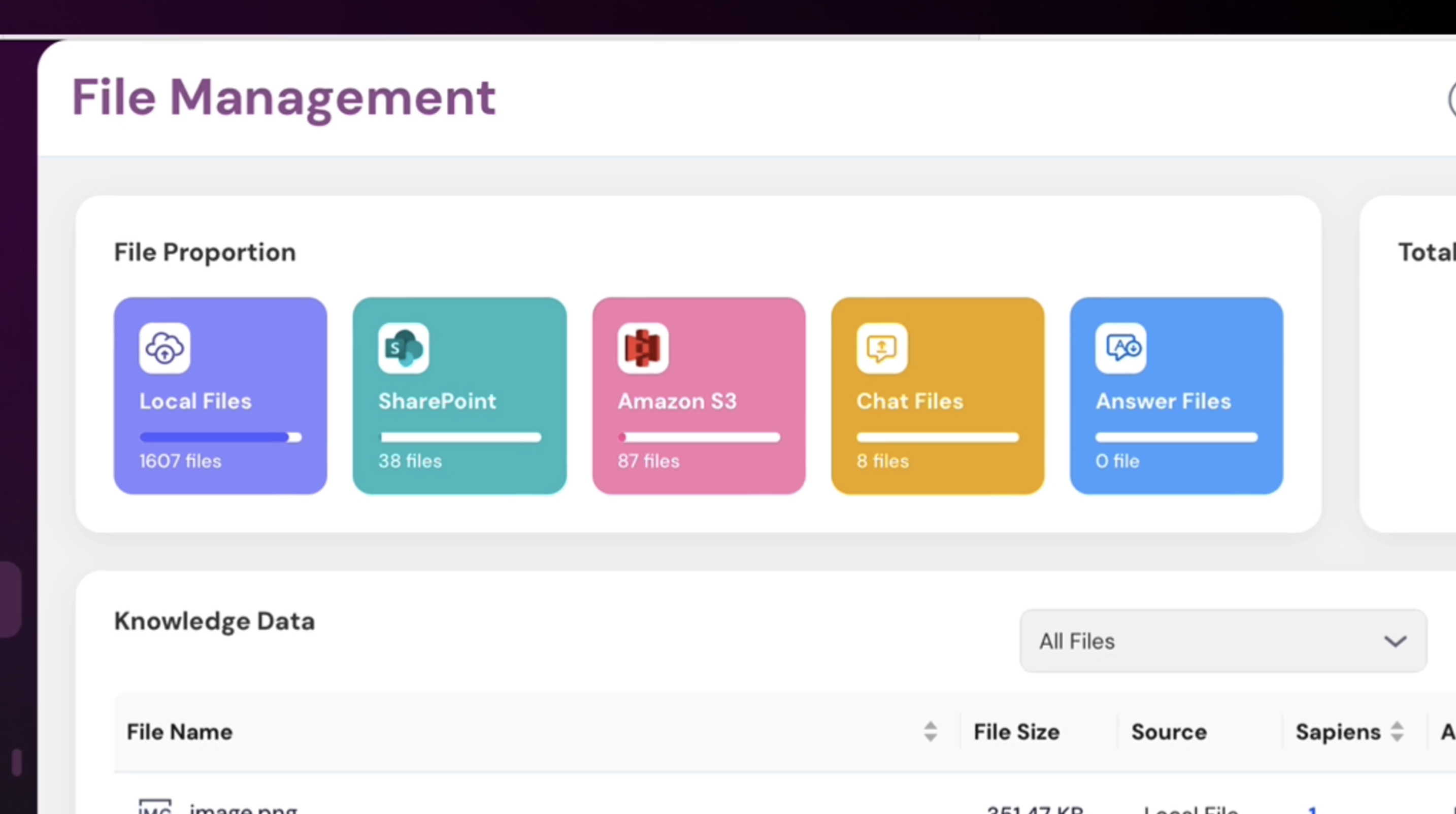Select the Local Files card title

[x=195, y=401]
